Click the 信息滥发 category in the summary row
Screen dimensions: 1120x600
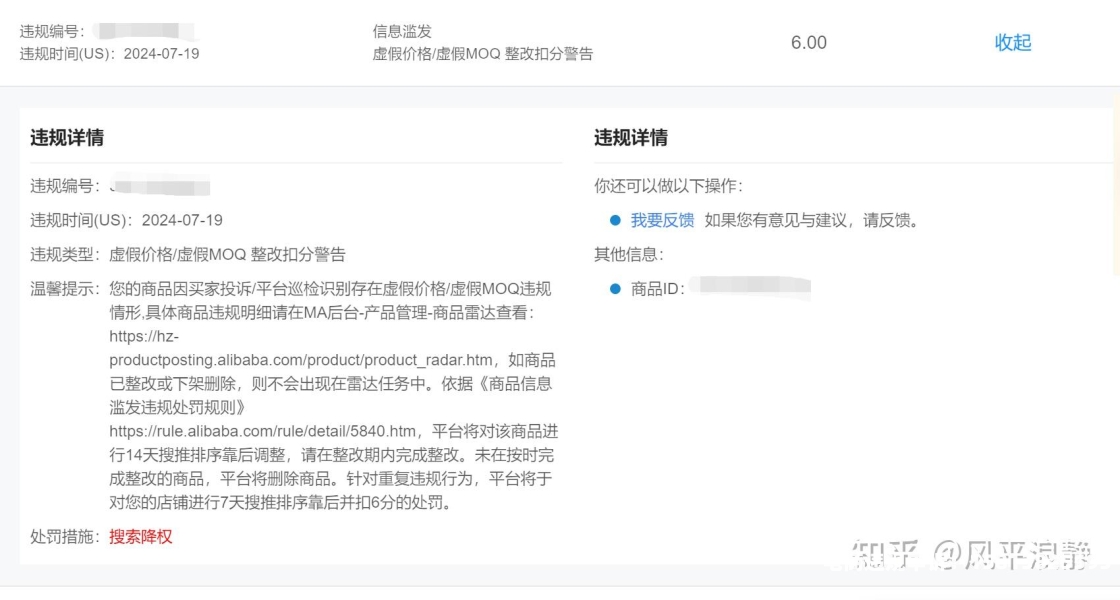coord(402,31)
